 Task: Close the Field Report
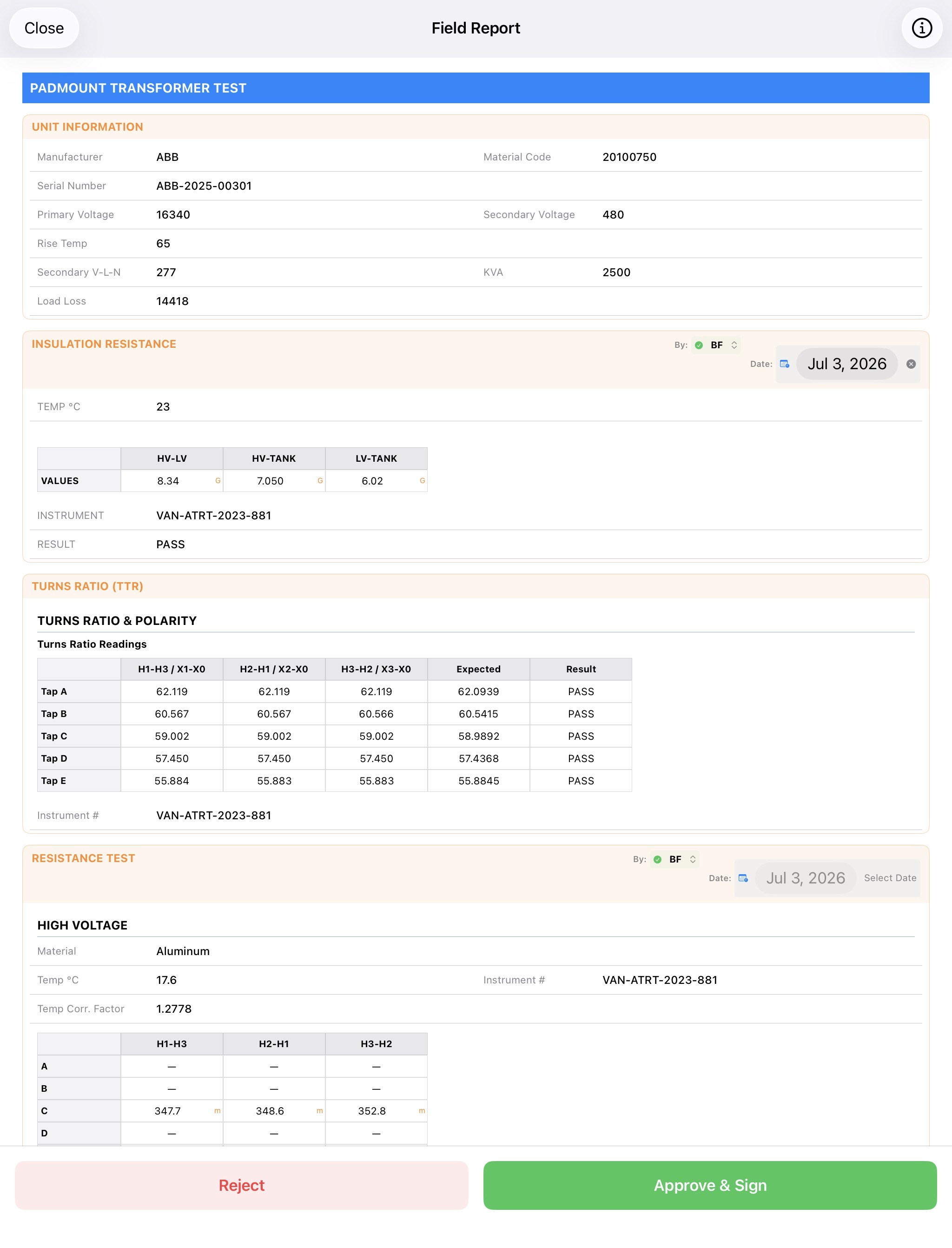coord(44,28)
